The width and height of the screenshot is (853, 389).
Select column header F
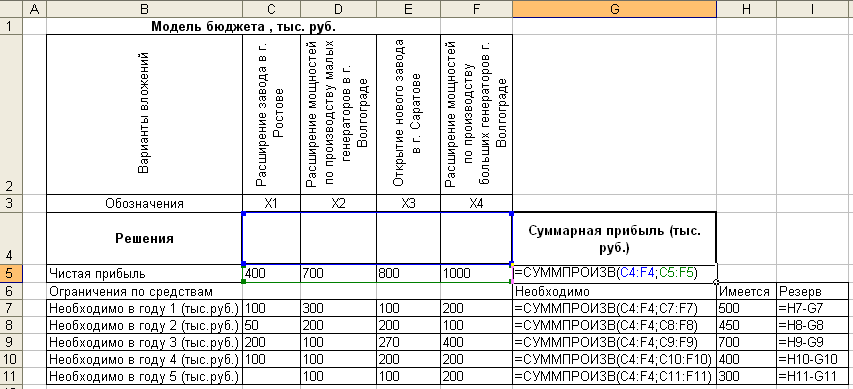pyautogui.click(x=476, y=9)
